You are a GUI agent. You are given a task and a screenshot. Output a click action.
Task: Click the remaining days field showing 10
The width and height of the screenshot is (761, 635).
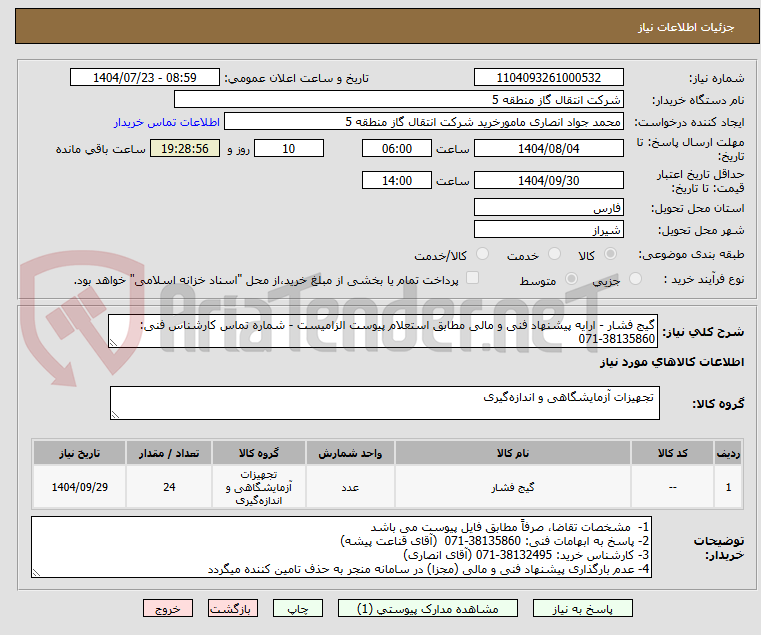pyautogui.click(x=289, y=149)
